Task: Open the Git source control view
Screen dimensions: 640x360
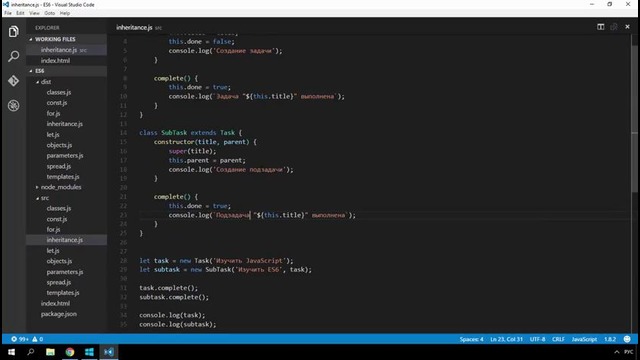Action: (13, 81)
